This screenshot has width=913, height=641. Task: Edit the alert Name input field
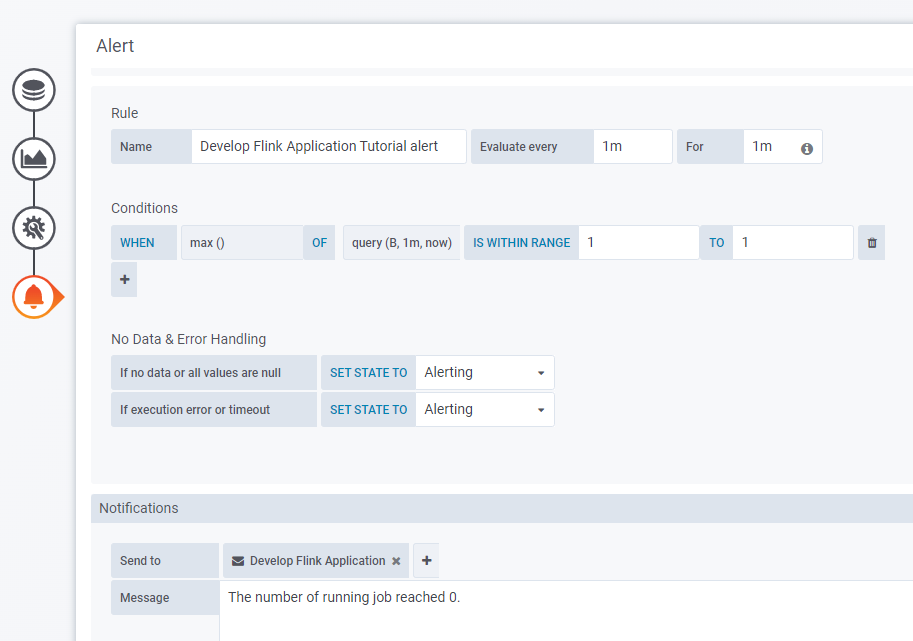click(x=330, y=146)
